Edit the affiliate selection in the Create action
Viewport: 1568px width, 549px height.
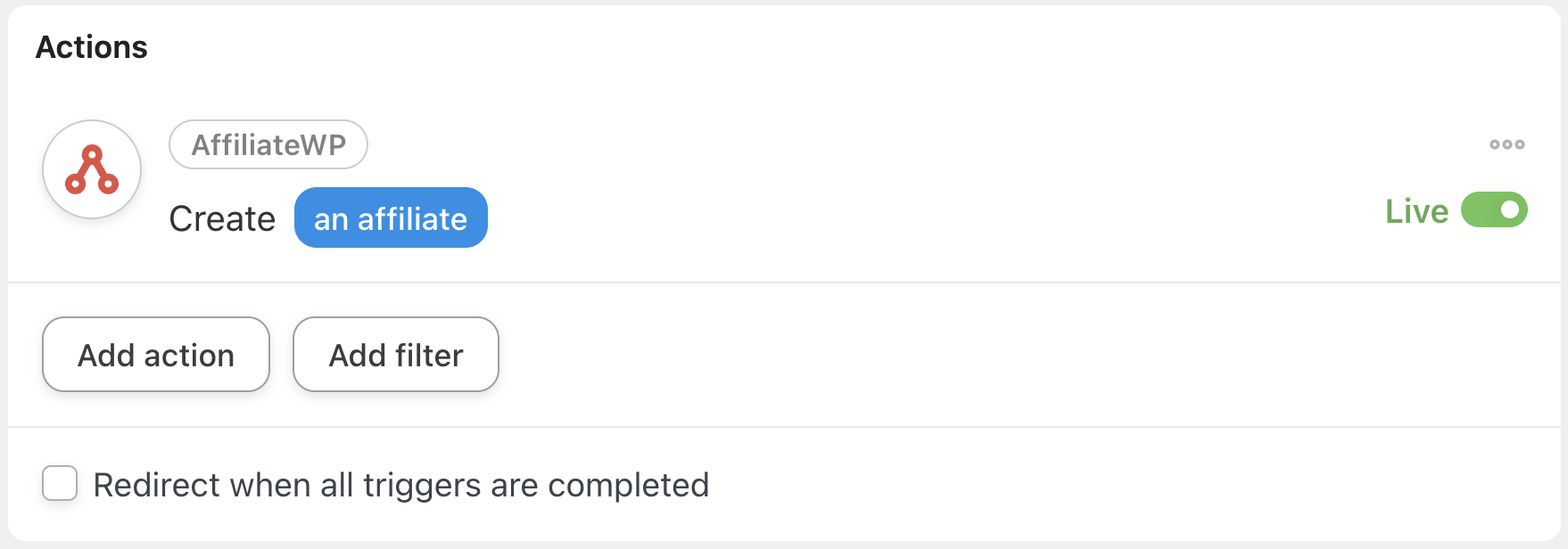tap(391, 217)
